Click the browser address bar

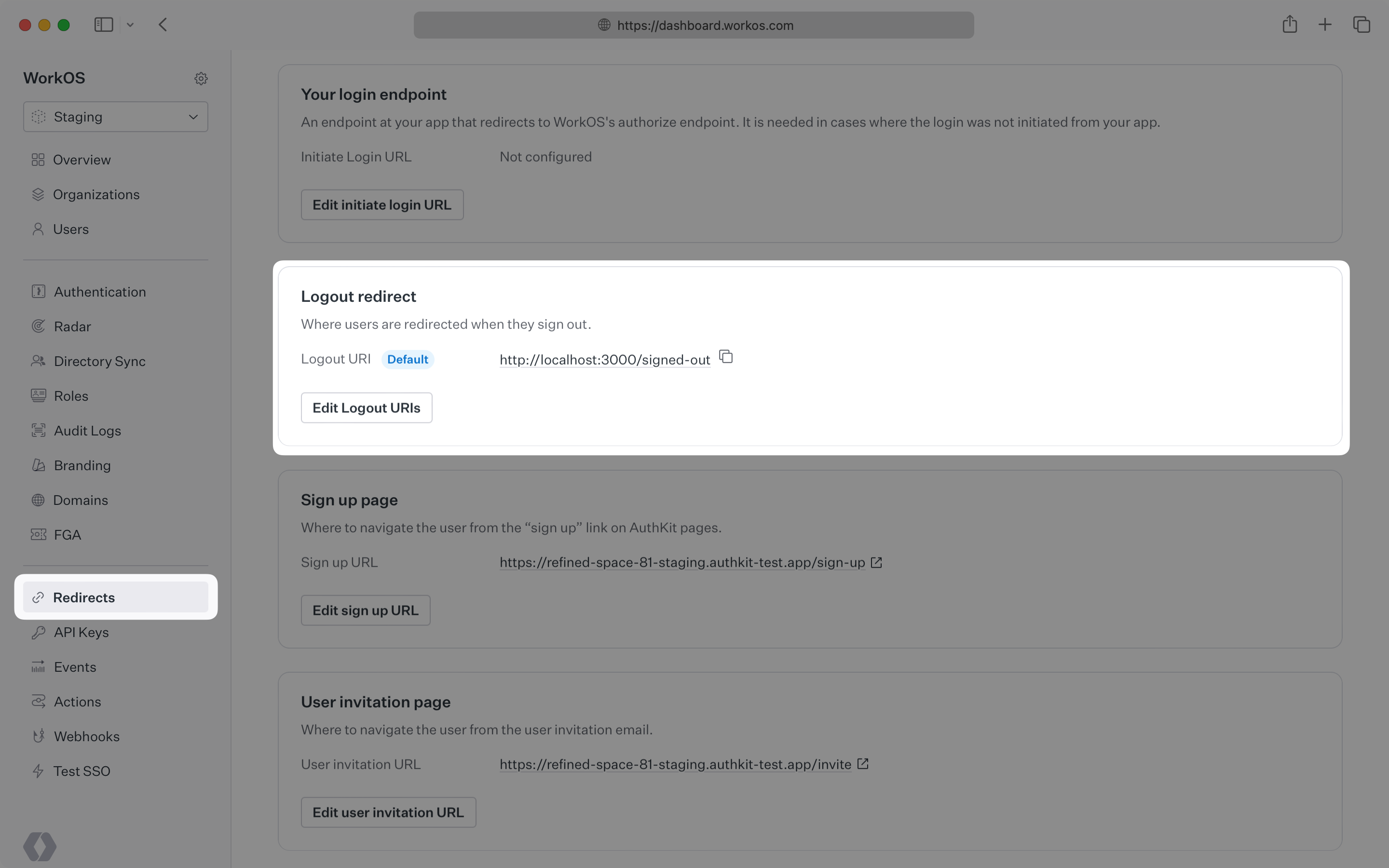point(694,25)
